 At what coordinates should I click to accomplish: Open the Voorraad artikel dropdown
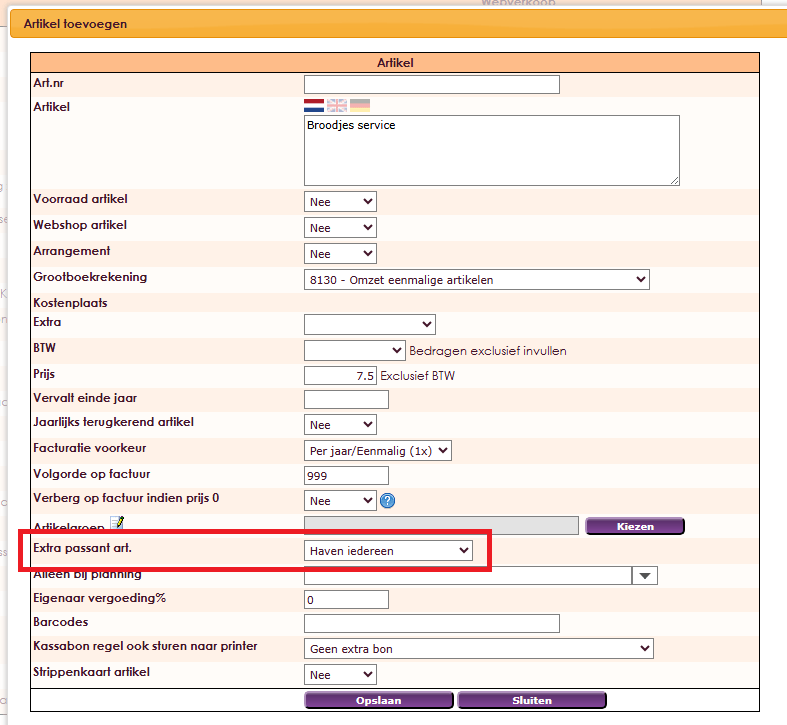pyautogui.click(x=340, y=202)
